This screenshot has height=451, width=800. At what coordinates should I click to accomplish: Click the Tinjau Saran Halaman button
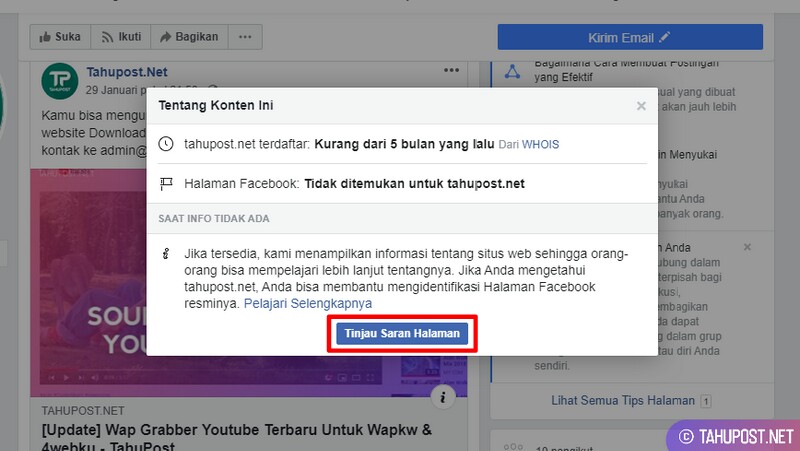(x=402, y=334)
